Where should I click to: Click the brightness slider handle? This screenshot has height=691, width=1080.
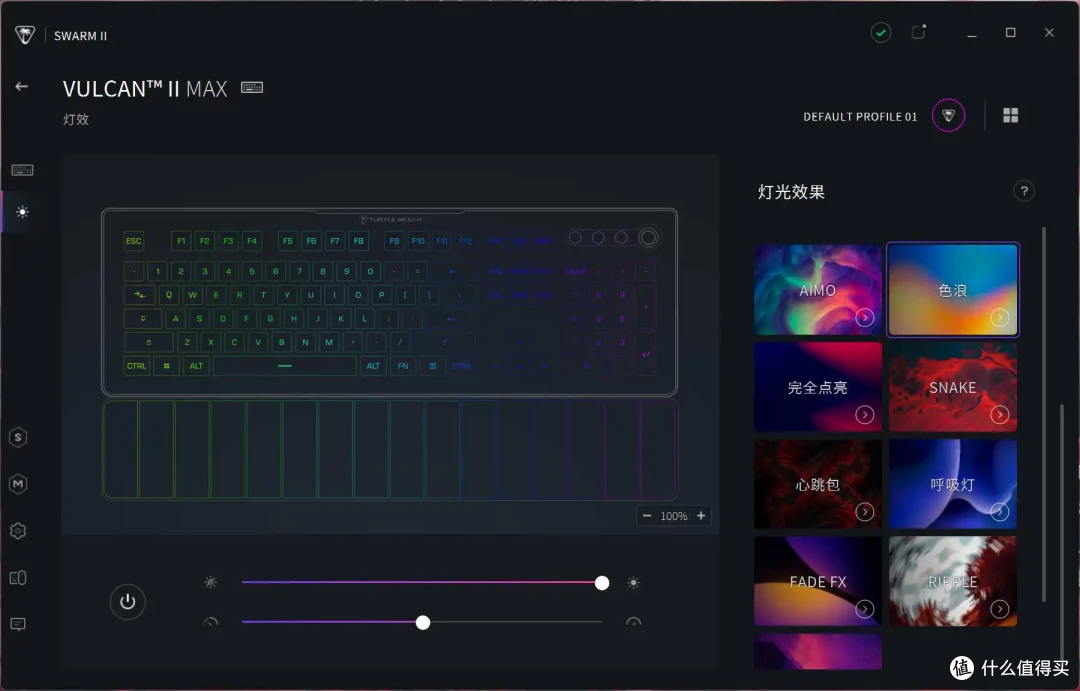click(x=602, y=583)
